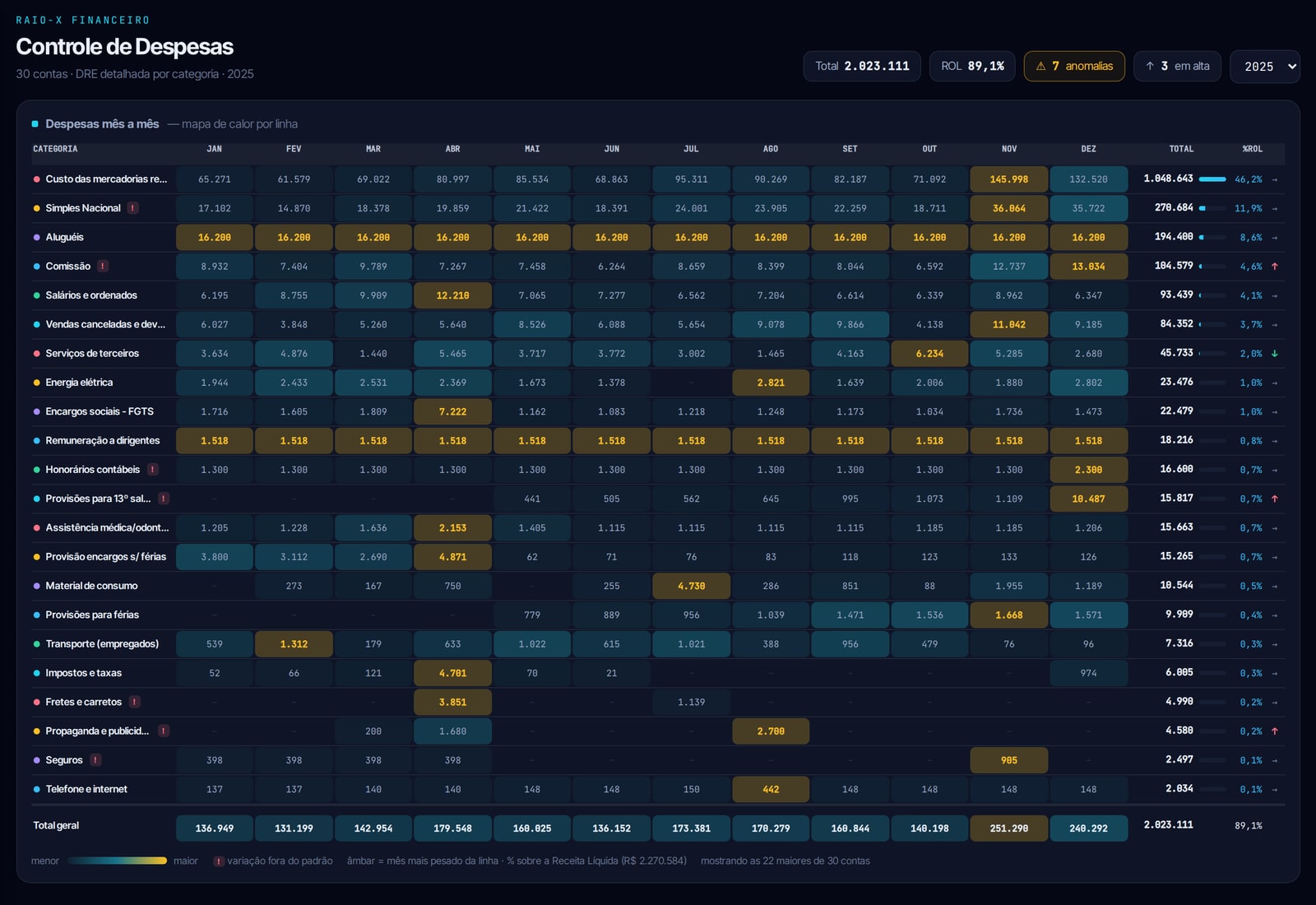The height and width of the screenshot is (905, 1316).
Task: Click the Total 2.023.111 chip
Action: (x=862, y=66)
